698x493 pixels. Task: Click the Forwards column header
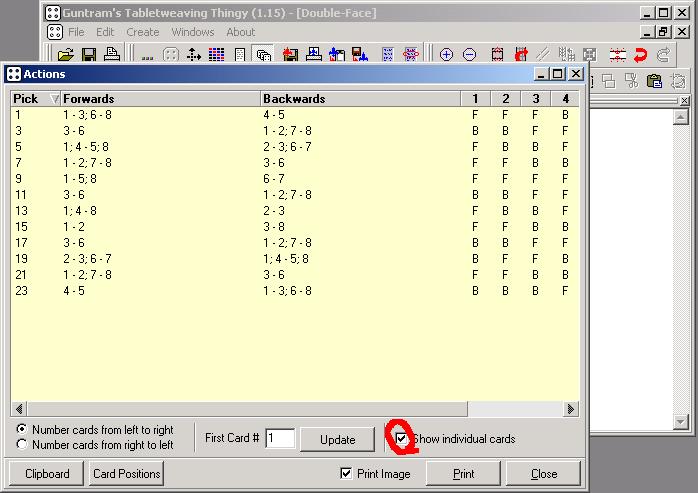161,98
